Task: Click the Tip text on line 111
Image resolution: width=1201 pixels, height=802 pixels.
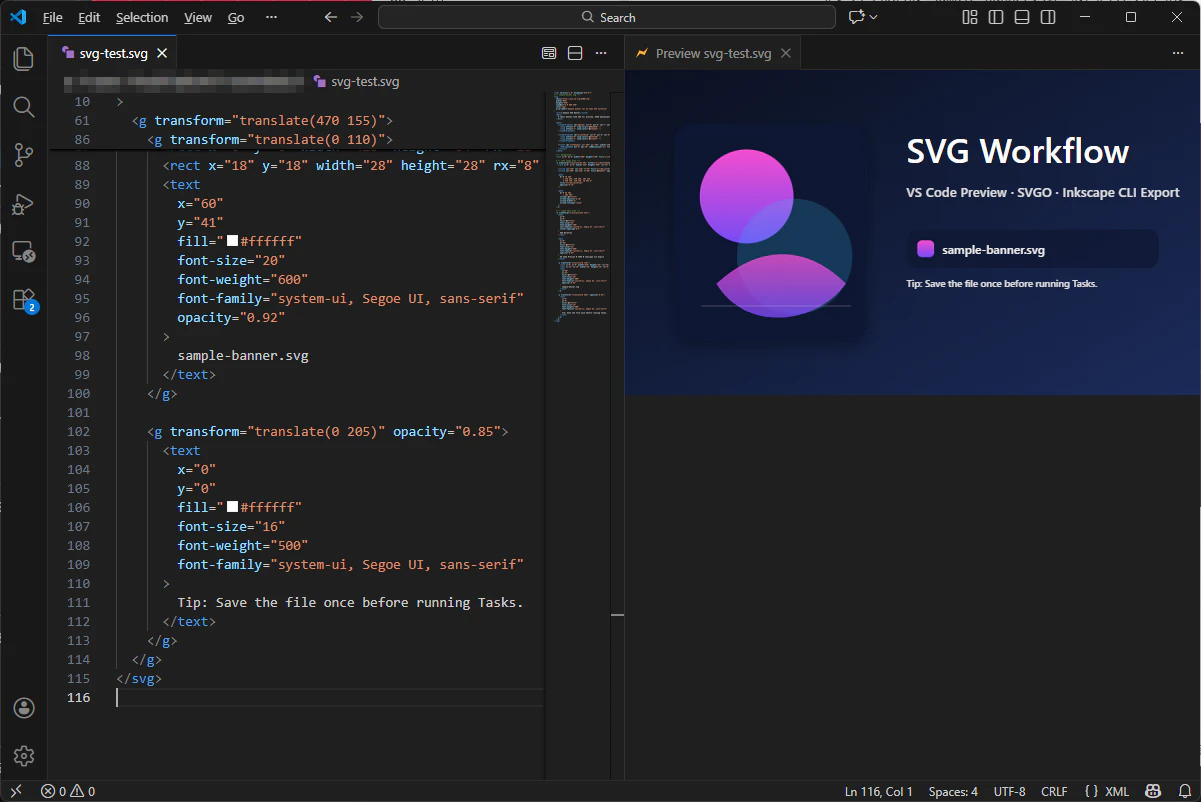Action: pyautogui.click(x=351, y=602)
